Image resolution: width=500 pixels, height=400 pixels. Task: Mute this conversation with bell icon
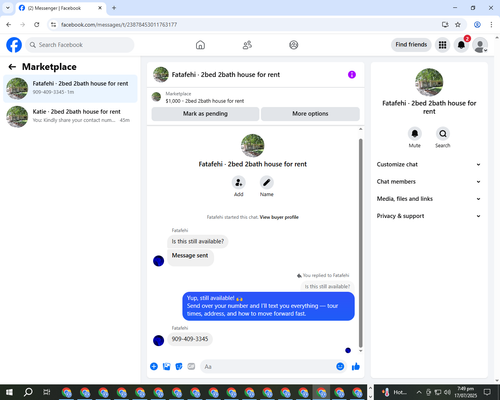pos(415,134)
